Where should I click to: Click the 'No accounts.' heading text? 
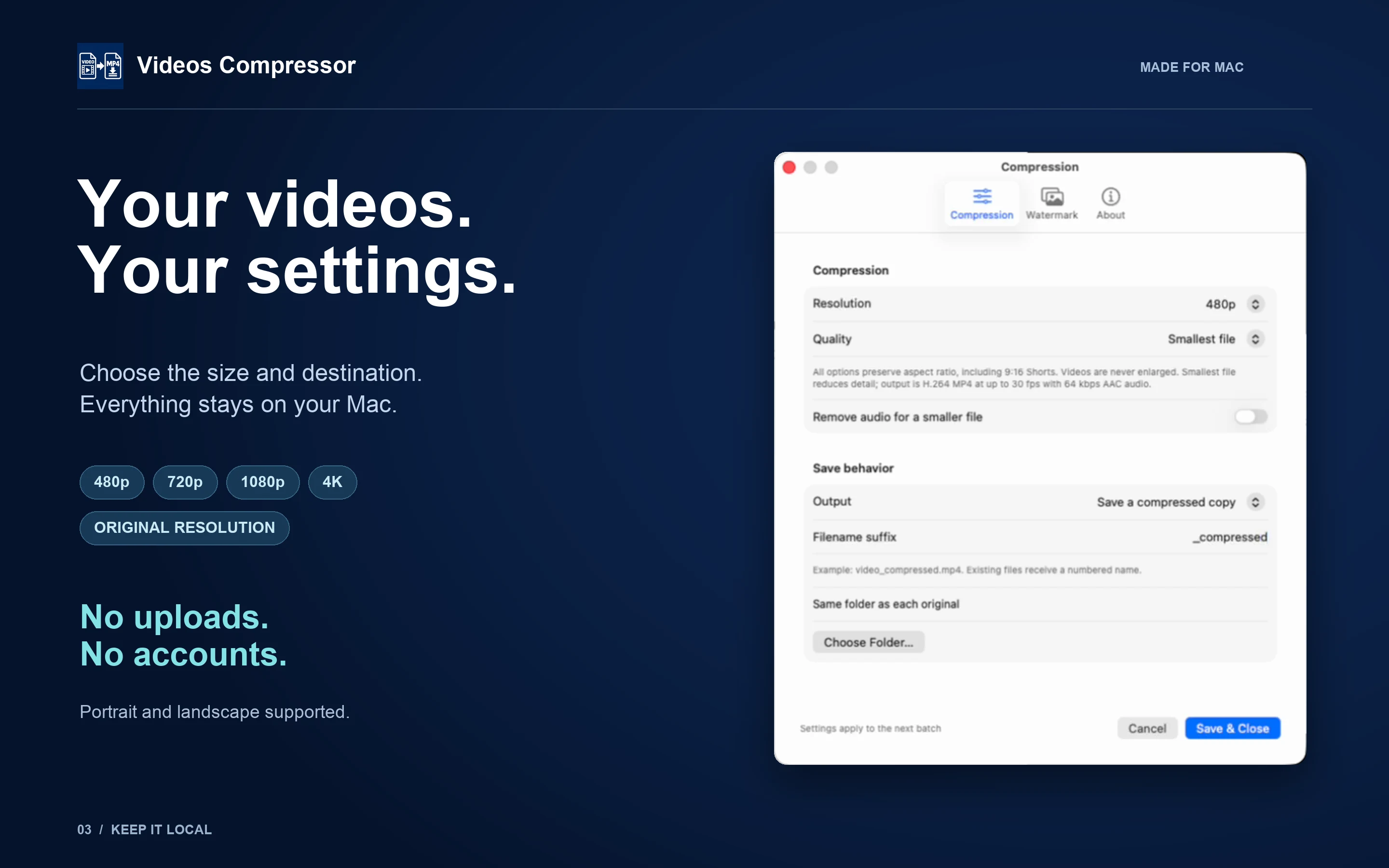point(183,654)
